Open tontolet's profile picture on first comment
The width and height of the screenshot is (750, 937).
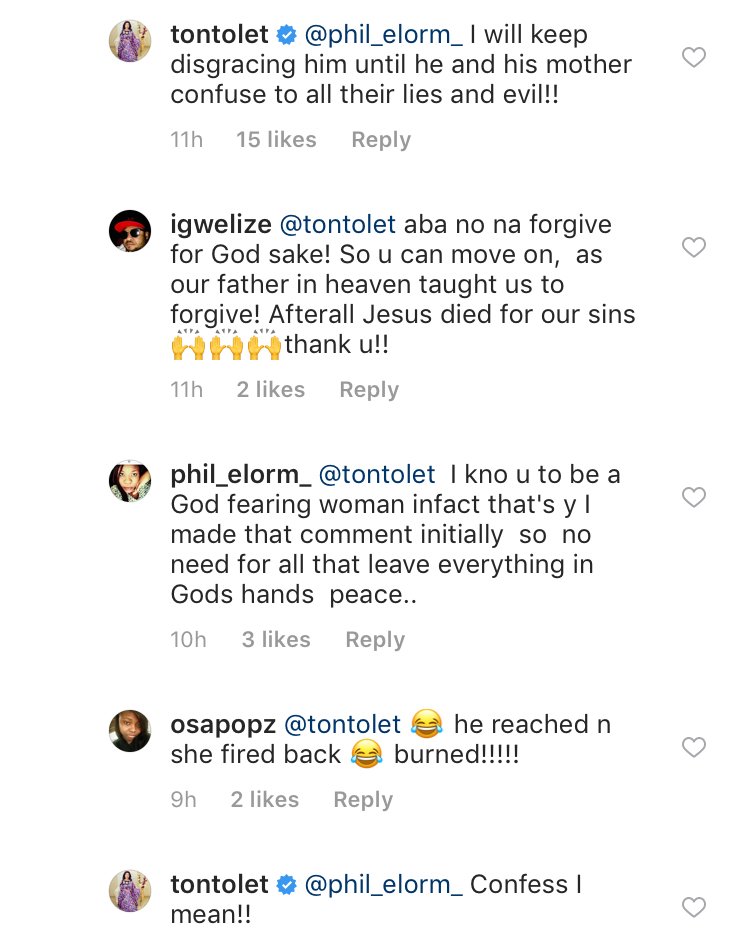click(x=130, y=41)
